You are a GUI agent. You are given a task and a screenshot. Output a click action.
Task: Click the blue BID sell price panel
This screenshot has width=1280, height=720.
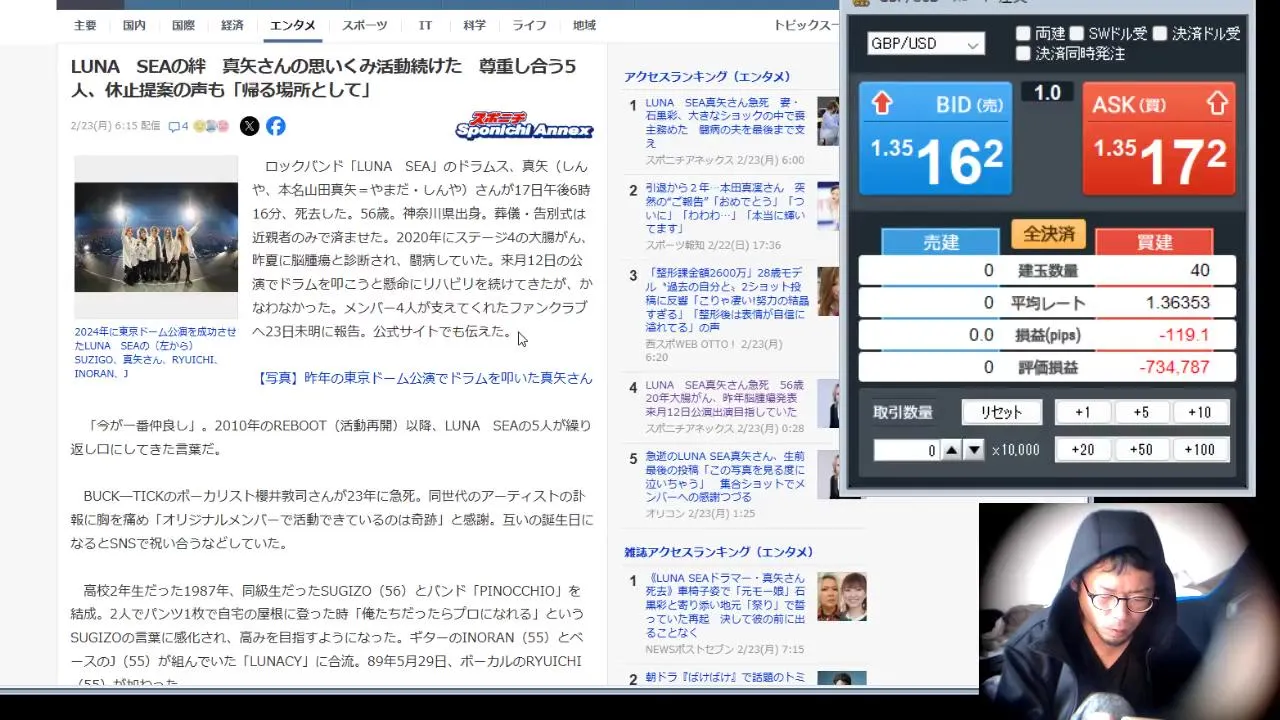coord(935,138)
